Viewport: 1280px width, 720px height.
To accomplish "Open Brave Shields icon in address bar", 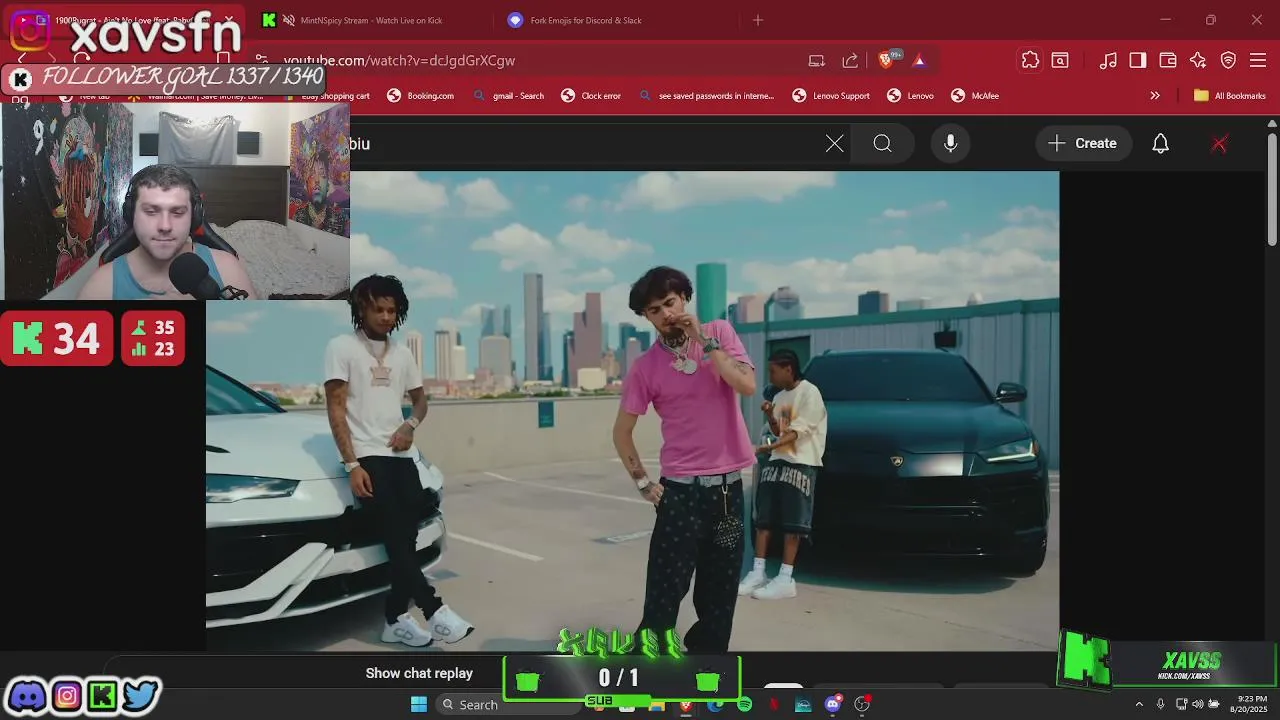I will pos(886,60).
